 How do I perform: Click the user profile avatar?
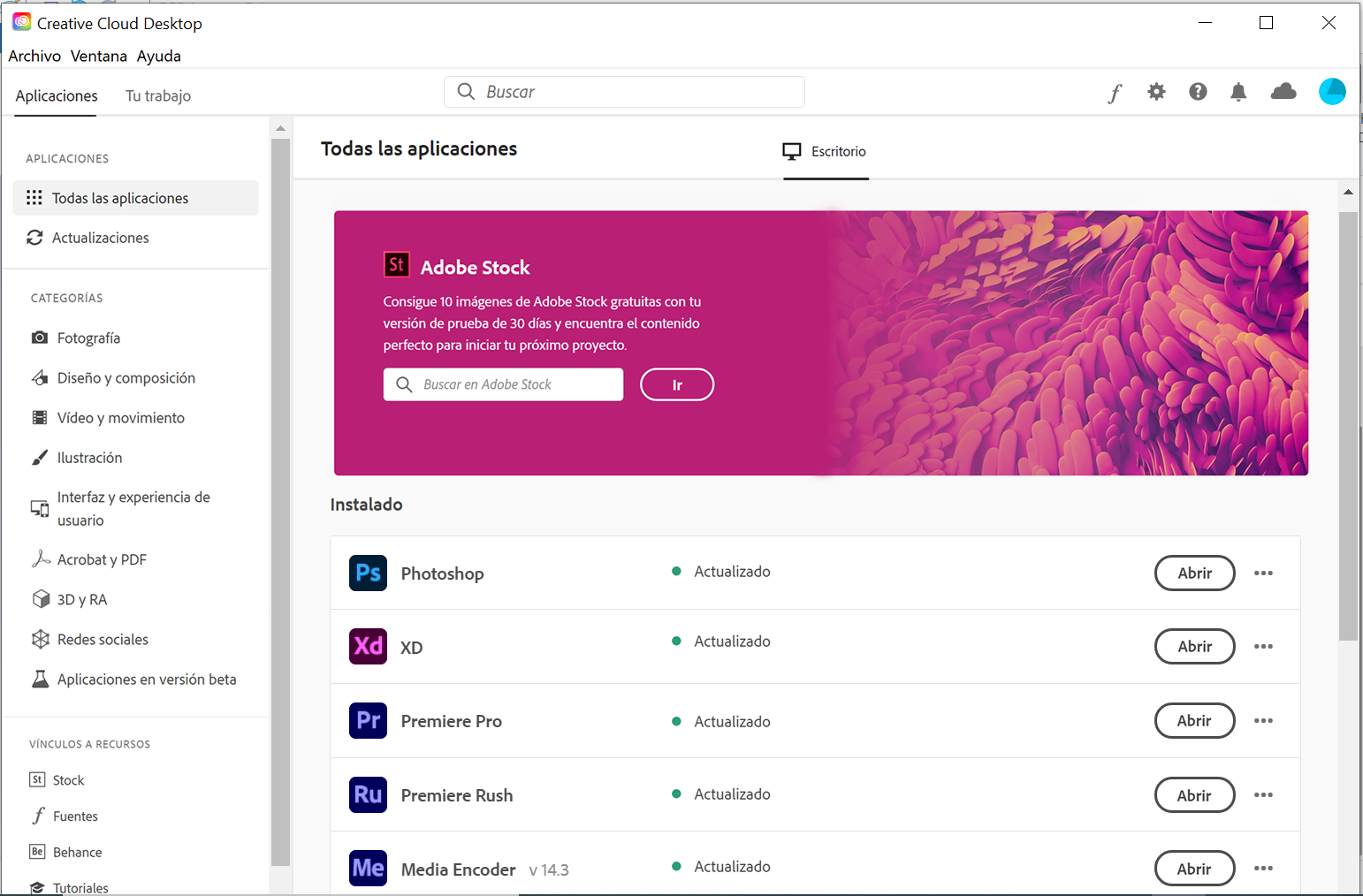click(x=1333, y=91)
